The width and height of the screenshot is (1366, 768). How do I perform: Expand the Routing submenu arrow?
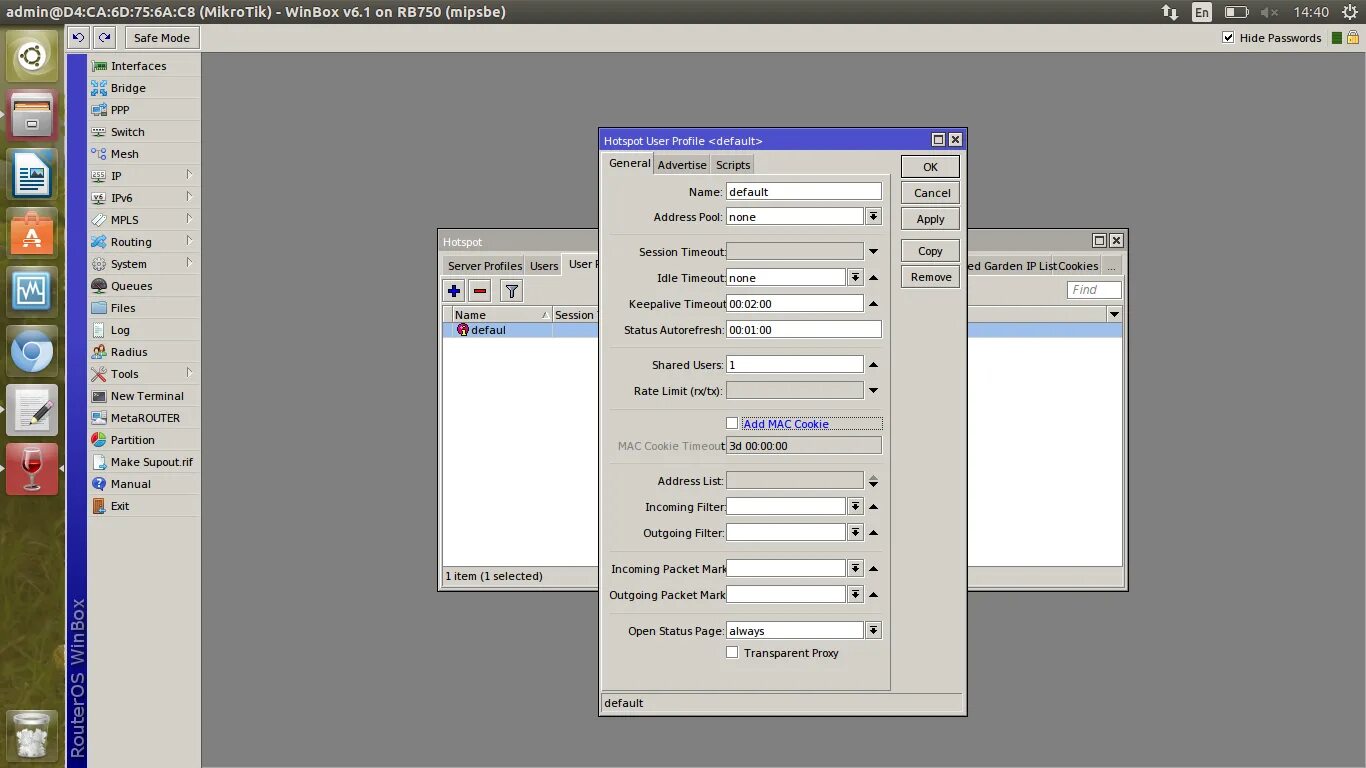189,241
